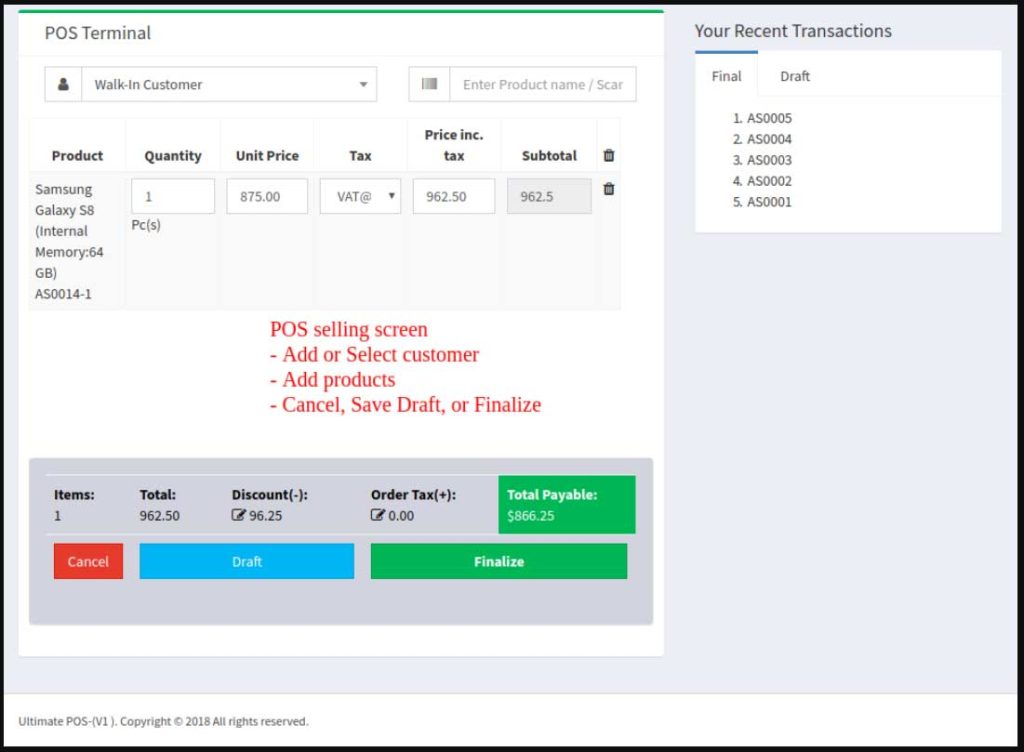Switch to the Draft transactions tab

tap(795, 76)
